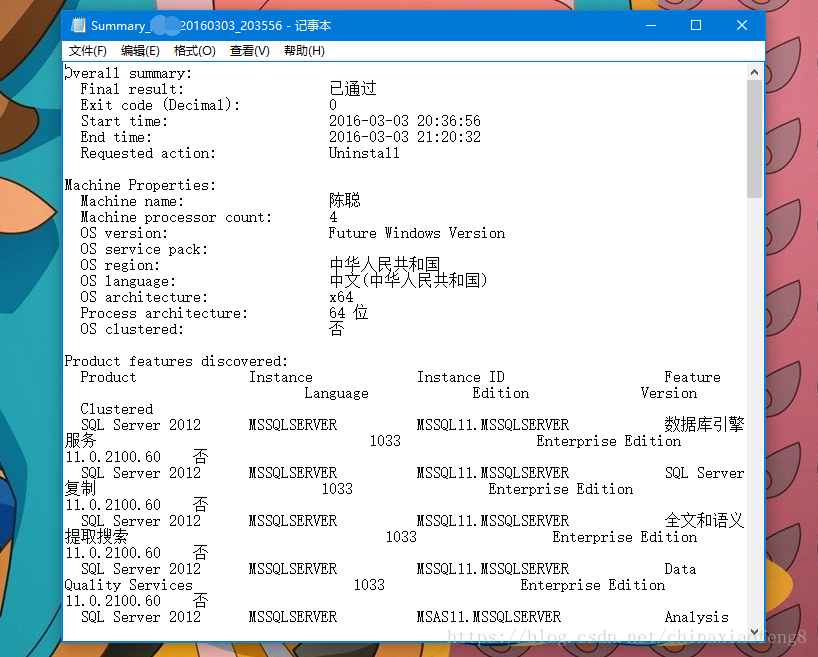Minimize the Notepad window
Image resolution: width=818 pixels, height=657 pixels.
[x=651, y=25]
